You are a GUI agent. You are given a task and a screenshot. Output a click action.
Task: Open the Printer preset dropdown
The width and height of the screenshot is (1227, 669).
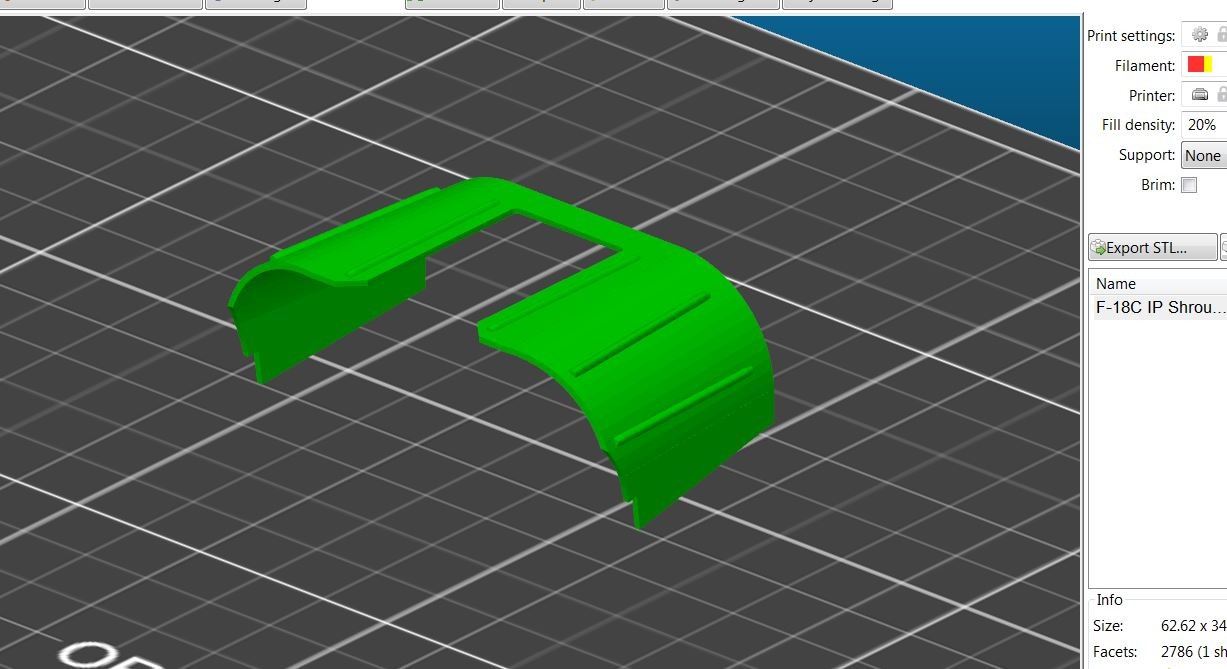1204,95
